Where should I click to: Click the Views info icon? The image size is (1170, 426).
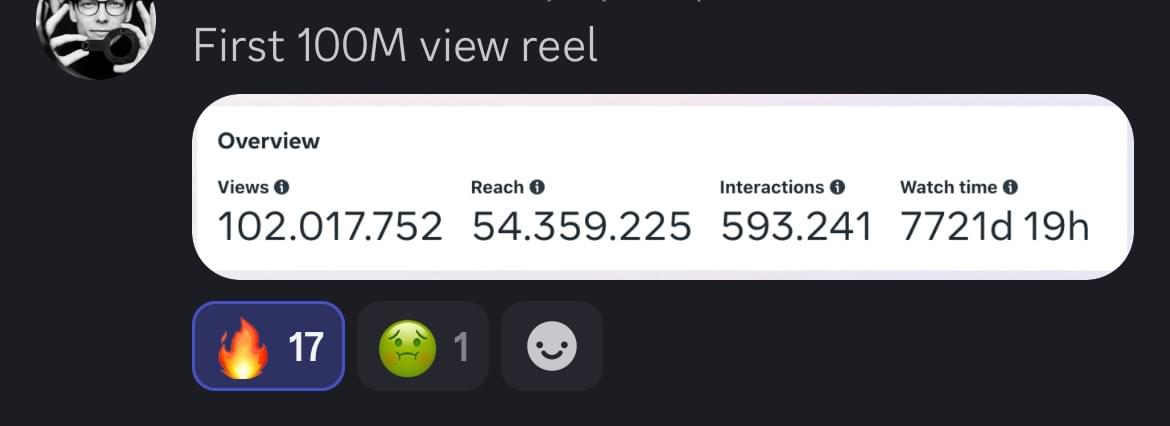tap(282, 187)
